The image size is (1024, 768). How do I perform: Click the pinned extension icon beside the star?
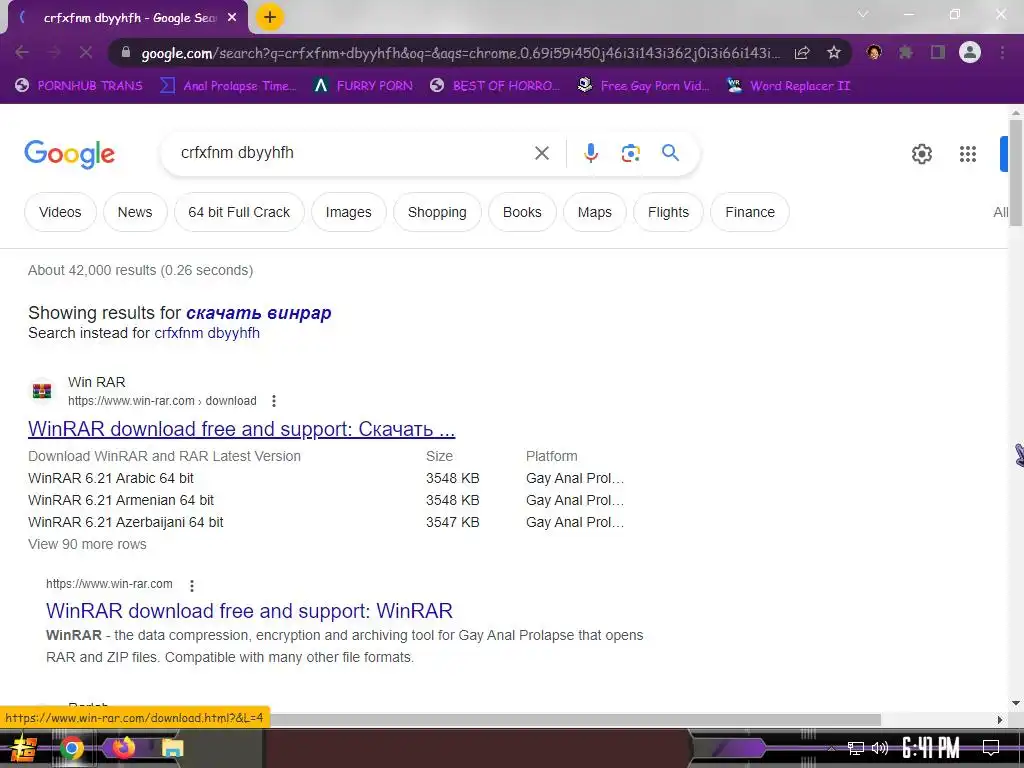874,52
